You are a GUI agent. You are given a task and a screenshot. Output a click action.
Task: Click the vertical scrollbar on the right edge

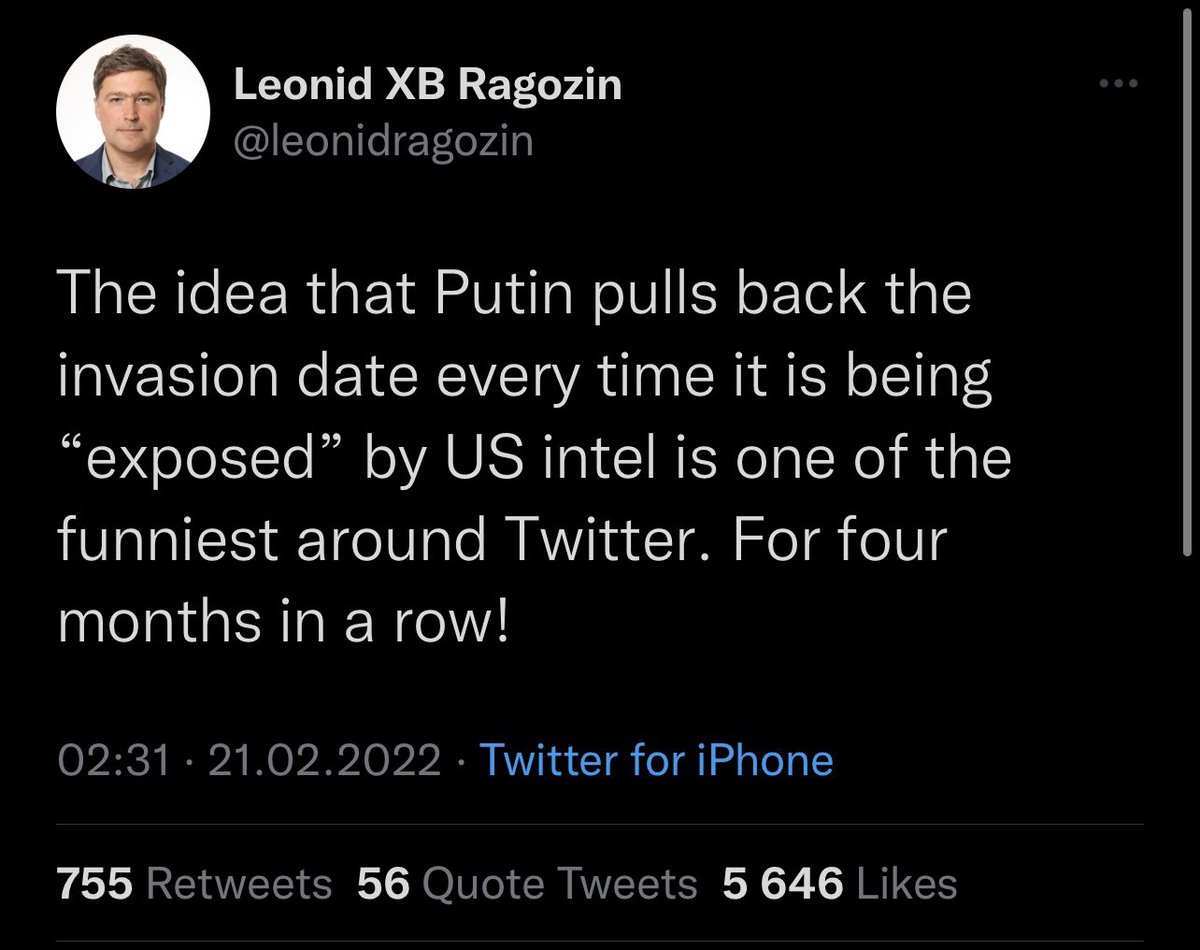tap(1189, 300)
